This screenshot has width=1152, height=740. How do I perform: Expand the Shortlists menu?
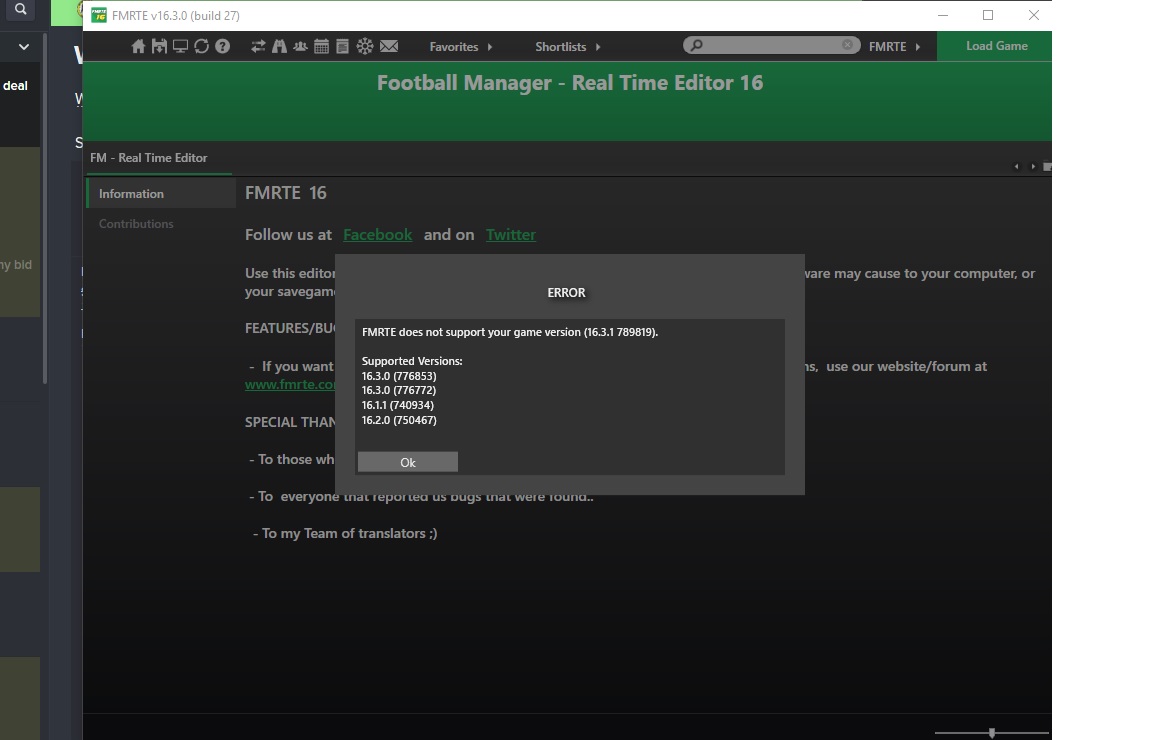point(568,46)
